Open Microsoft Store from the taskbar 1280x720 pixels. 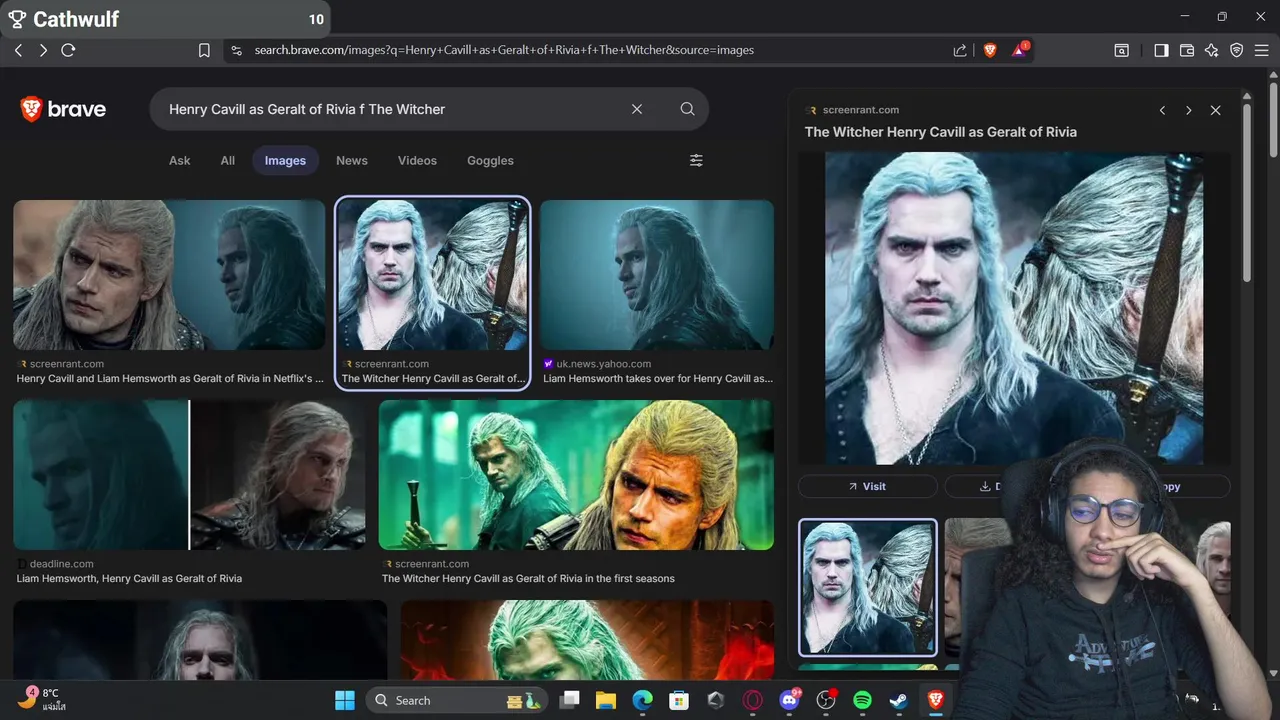(679, 700)
